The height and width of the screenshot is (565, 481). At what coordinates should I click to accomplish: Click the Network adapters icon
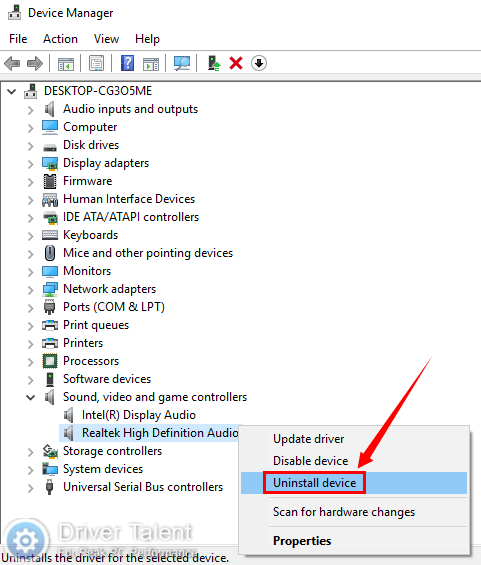[x=50, y=289]
